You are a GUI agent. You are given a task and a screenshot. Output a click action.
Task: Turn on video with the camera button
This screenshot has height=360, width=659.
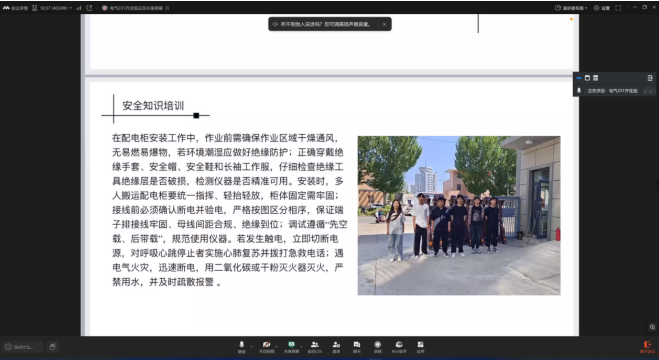(266, 347)
